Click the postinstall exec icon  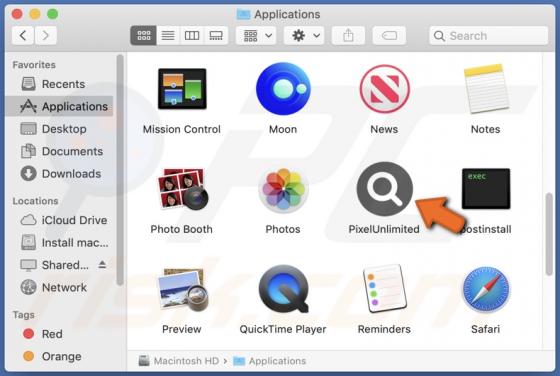(x=486, y=189)
